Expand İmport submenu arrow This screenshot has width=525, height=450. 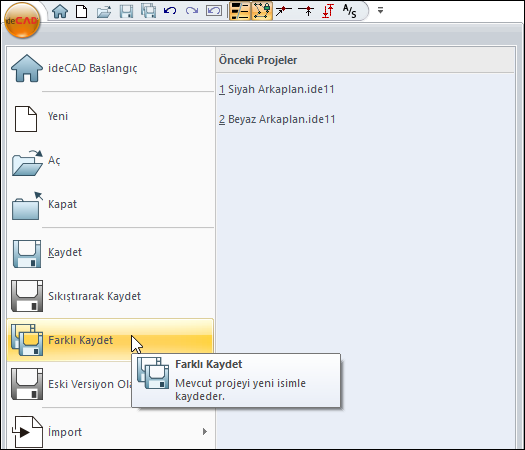coord(205,432)
